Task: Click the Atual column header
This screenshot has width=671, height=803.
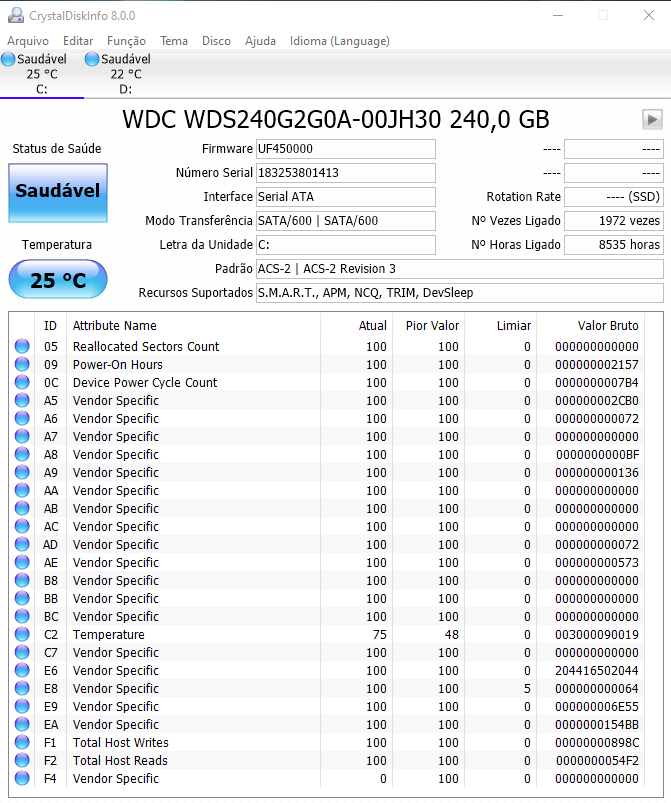Action: 357,326
